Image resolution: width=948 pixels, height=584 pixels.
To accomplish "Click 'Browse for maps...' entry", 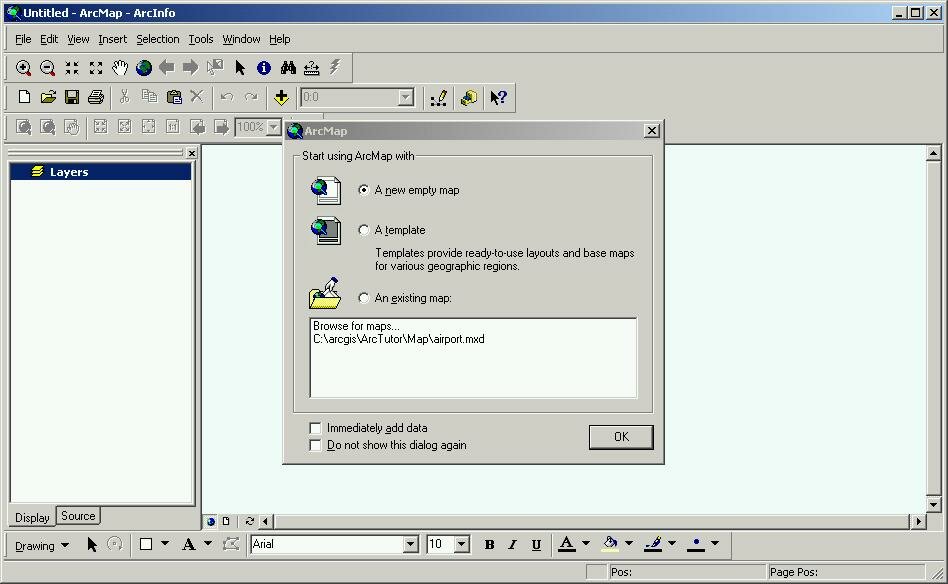I will pyautogui.click(x=356, y=326).
